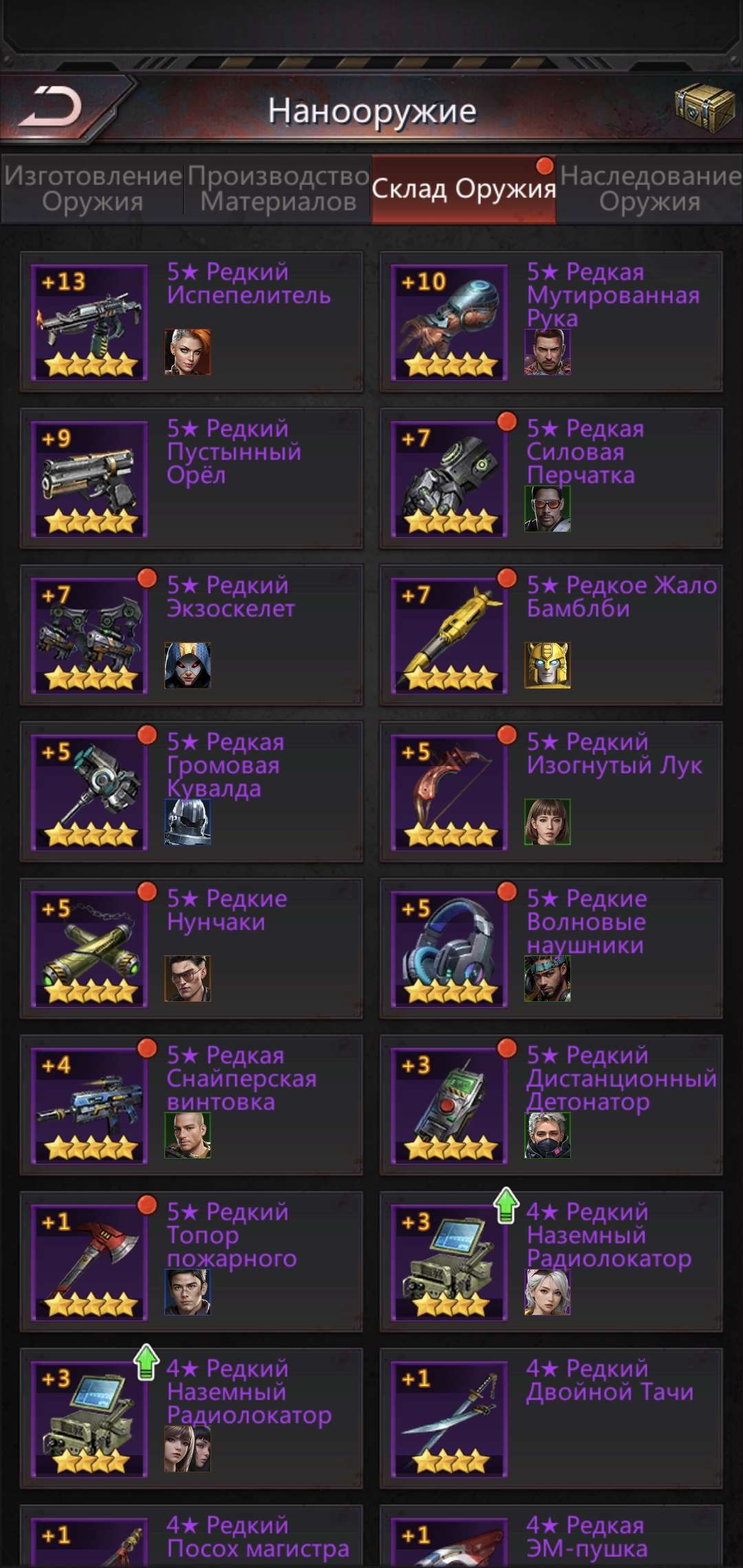Select the Двойной Тачи sword icon
Viewport: 743px width, 1568px height.
(450, 1419)
